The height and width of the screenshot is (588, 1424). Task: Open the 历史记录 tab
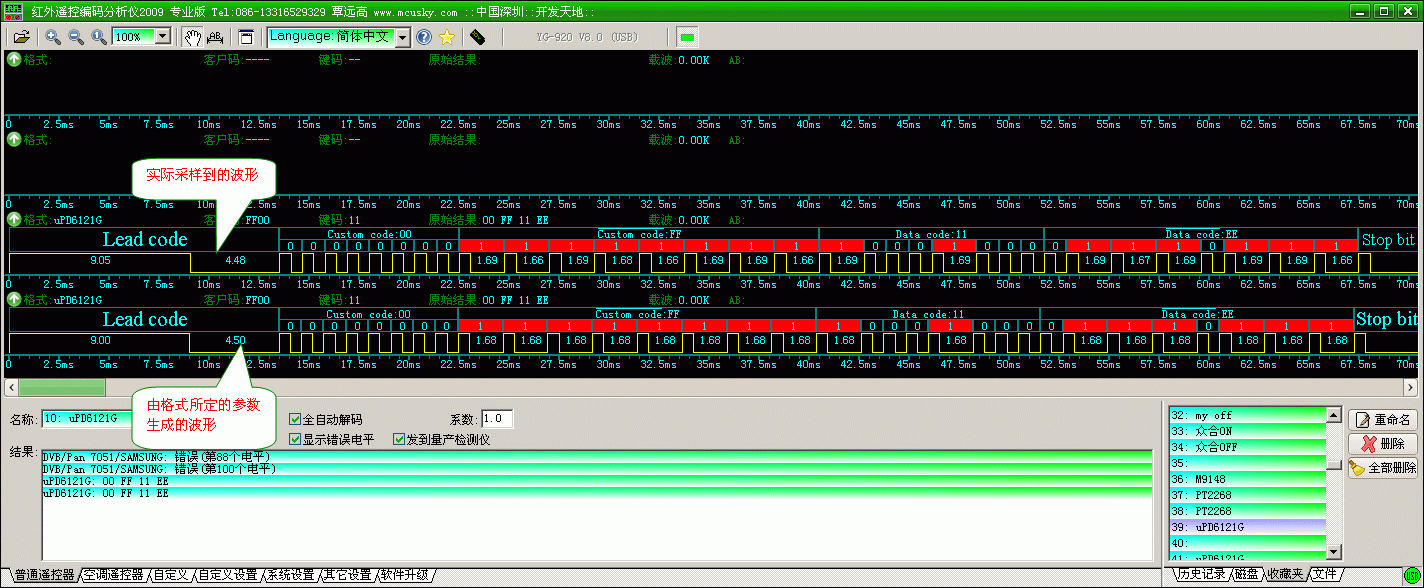1199,574
